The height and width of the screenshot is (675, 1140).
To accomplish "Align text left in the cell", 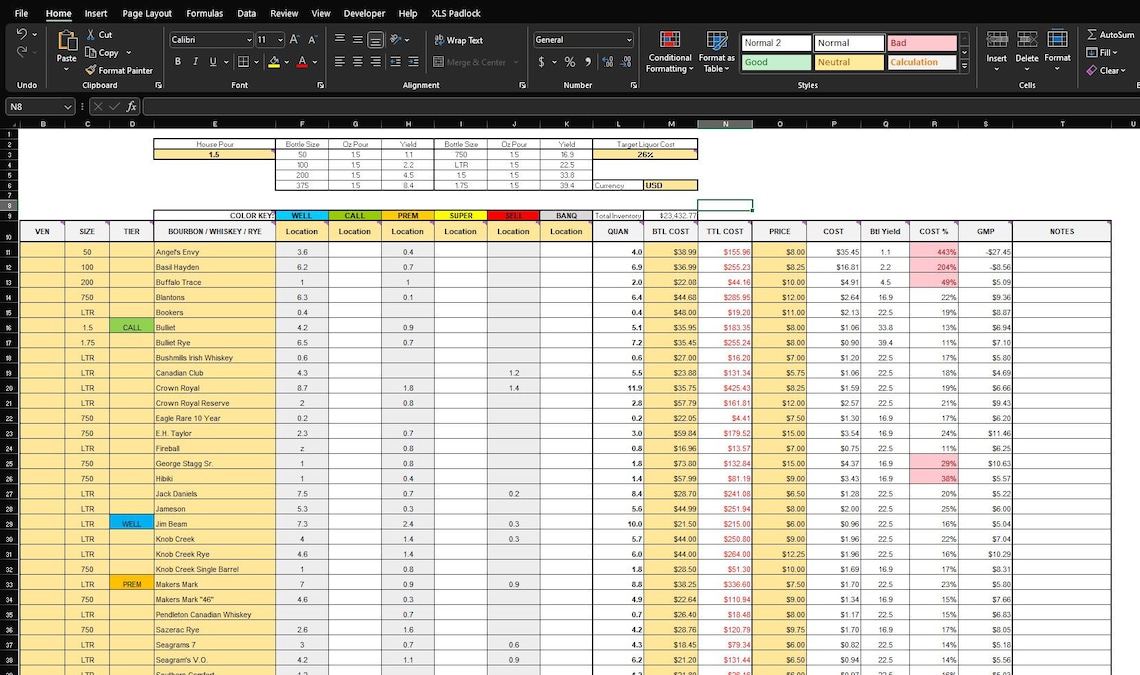I will coord(340,62).
